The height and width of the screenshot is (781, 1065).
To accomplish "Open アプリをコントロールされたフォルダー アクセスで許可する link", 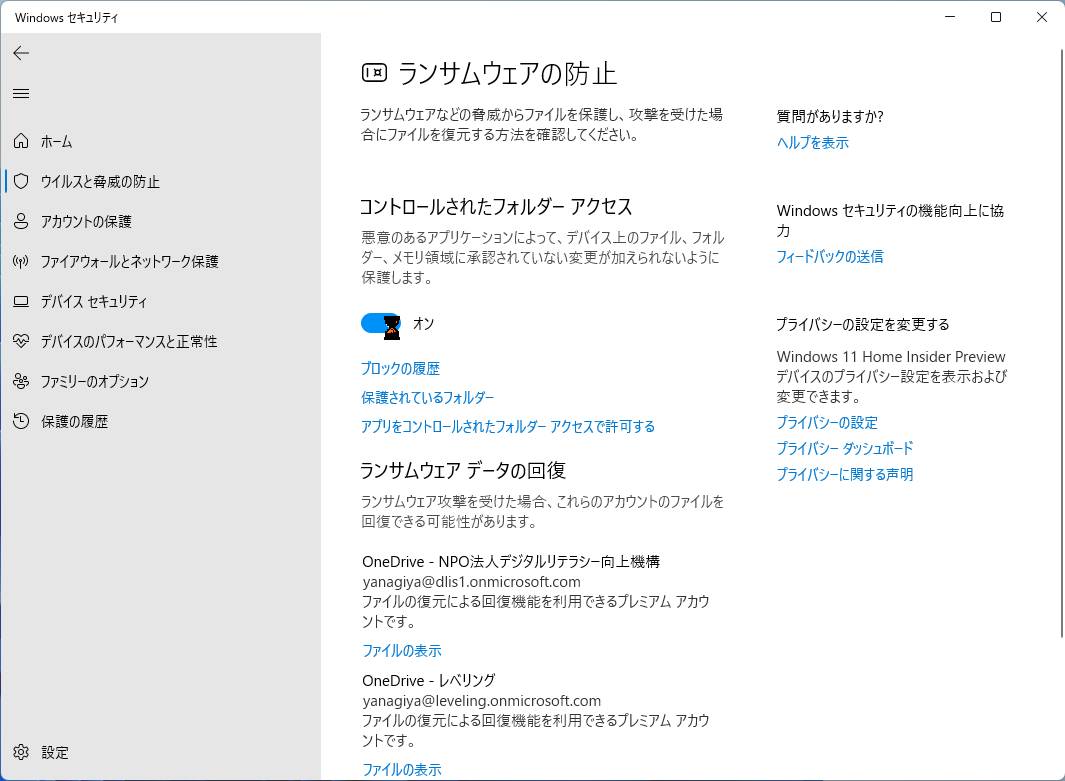I will [x=507, y=426].
